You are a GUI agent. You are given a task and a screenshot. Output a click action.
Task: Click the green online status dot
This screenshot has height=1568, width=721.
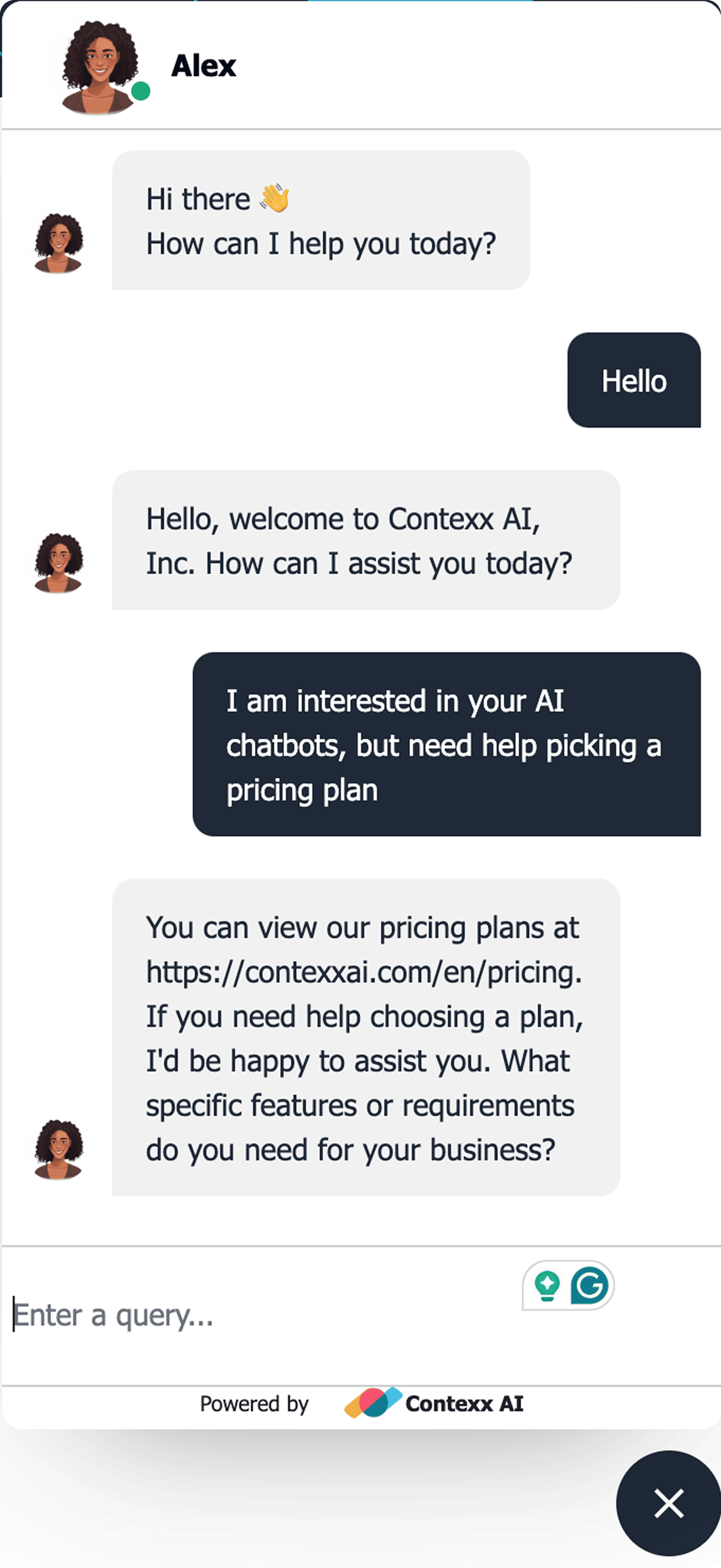[x=141, y=91]
